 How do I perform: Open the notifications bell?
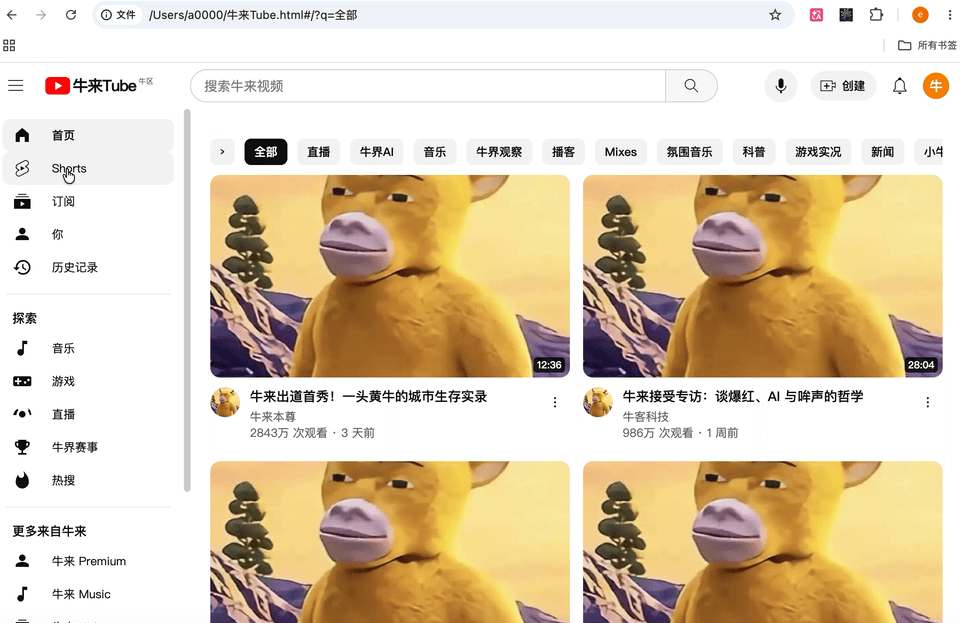point(899,86)
